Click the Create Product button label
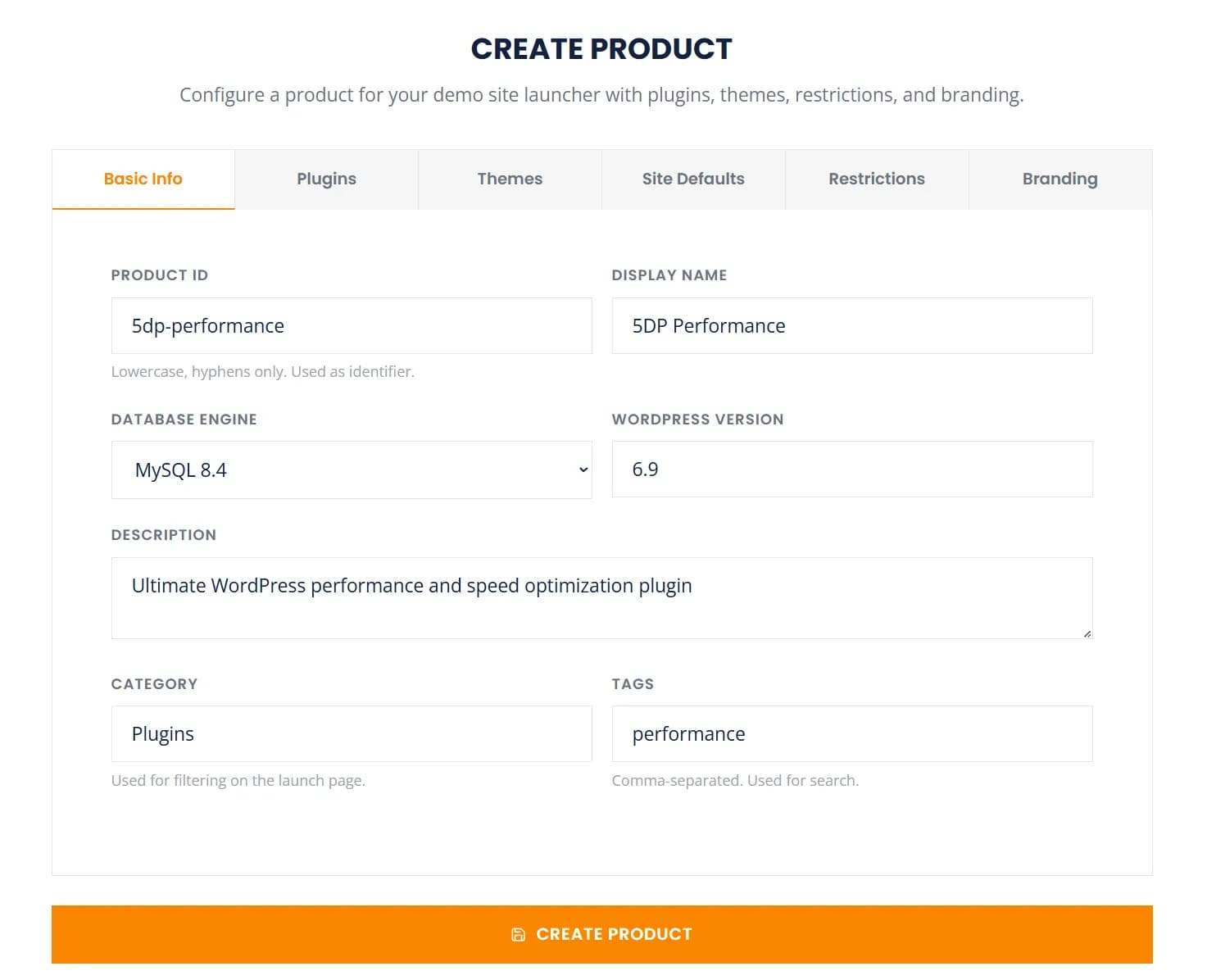The height and width of the screenshot is (980, 1207). [614, 934]
